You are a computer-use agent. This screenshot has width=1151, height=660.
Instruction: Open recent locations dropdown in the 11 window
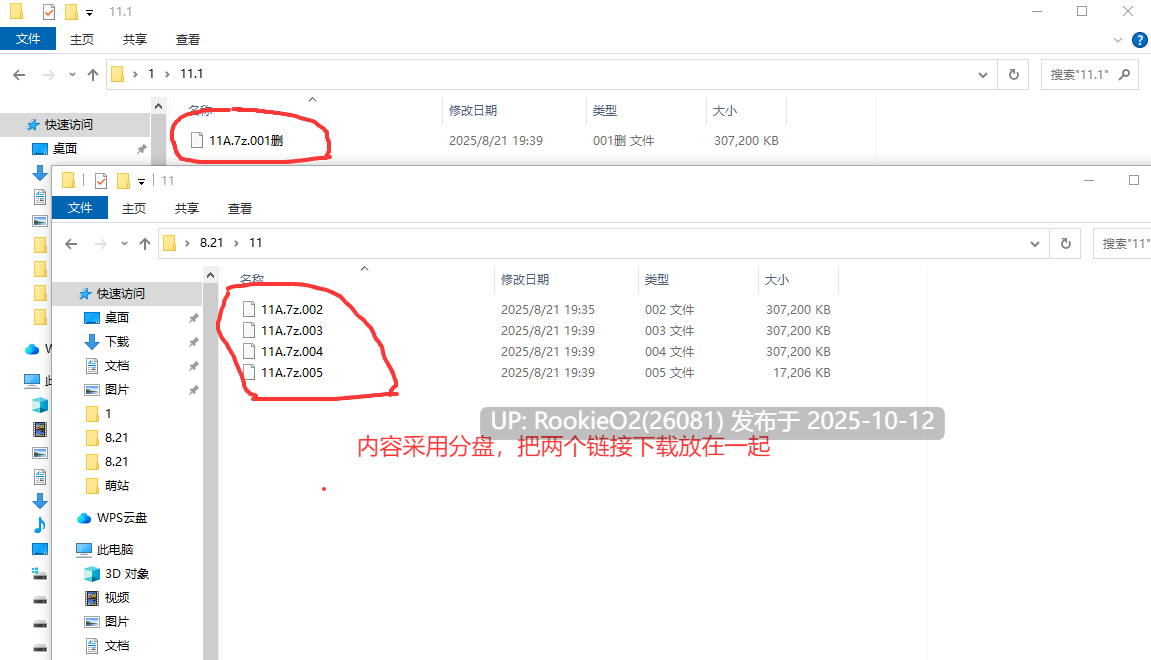coord(124,244)
